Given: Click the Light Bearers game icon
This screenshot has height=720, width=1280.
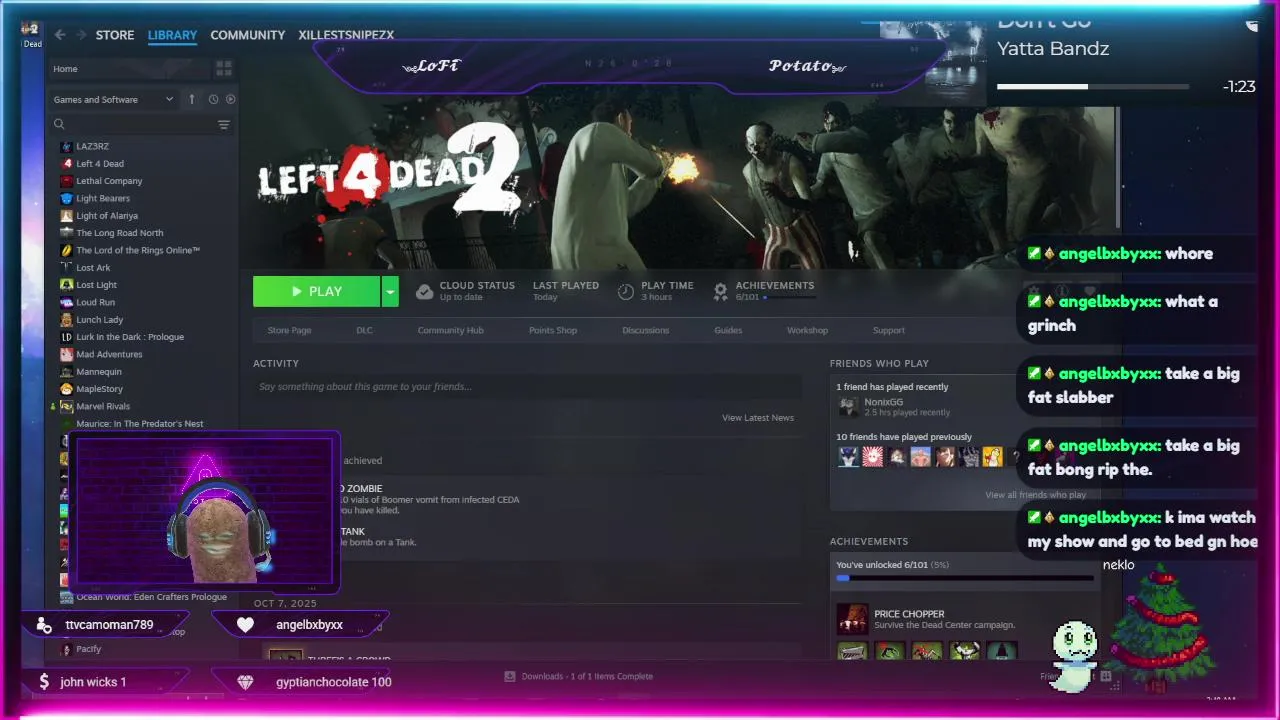Looking at the screenshot, I should pyautogui.click(x=67, y=198).
